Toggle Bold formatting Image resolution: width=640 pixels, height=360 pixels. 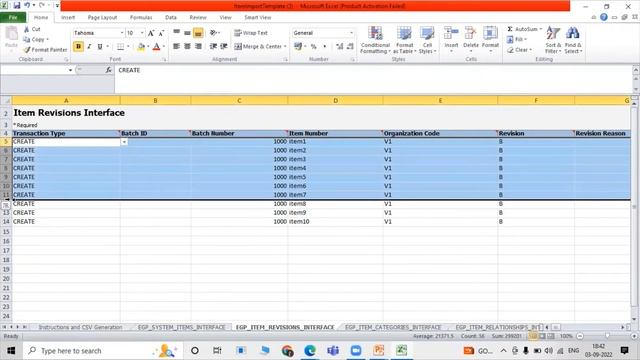78,47
